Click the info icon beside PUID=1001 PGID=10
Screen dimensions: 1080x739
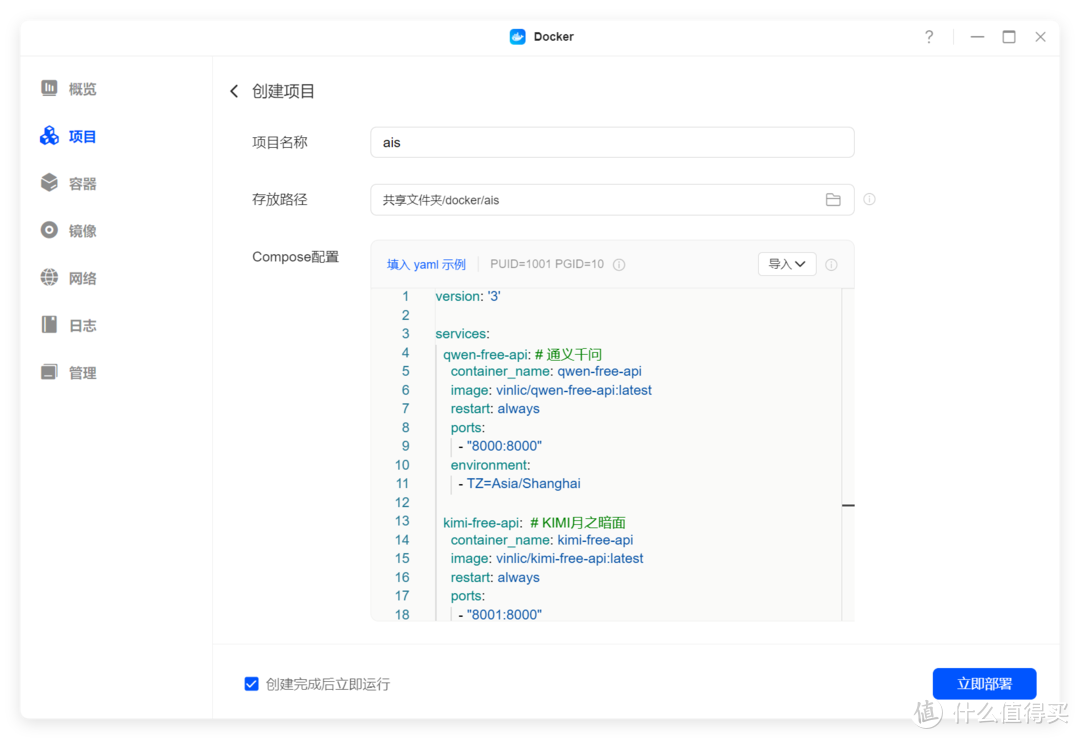tap(619, 264)
